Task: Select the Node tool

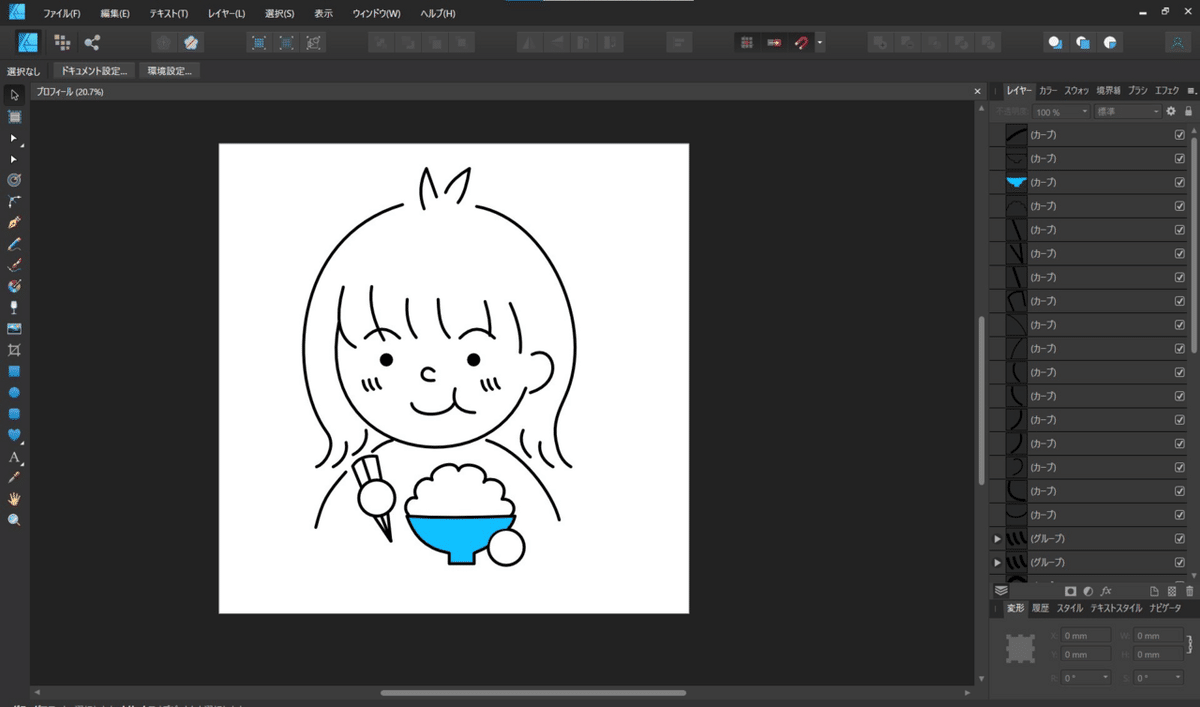Action: (14, 138)
